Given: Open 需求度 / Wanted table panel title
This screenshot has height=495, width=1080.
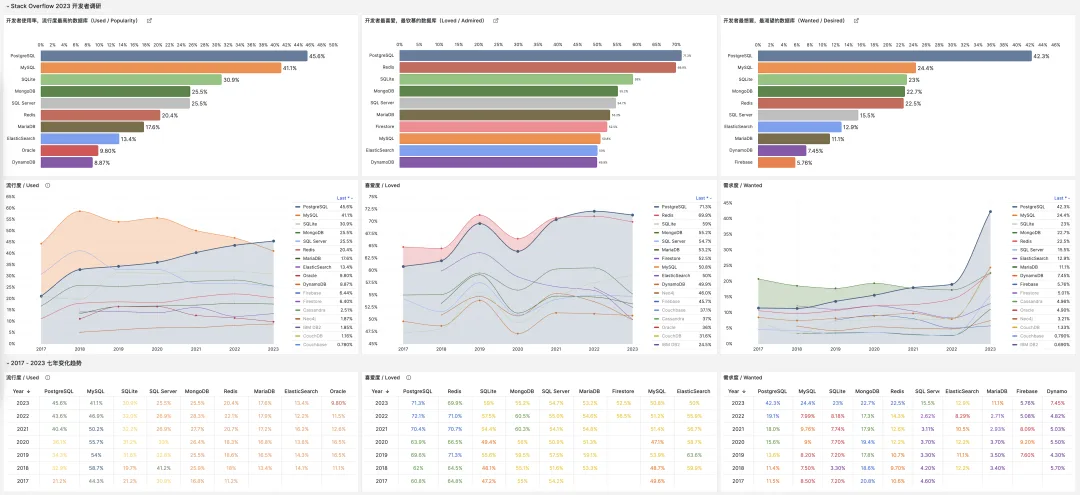Looking at the screenshot, I should pyautogui.click(x=743, y=377).
